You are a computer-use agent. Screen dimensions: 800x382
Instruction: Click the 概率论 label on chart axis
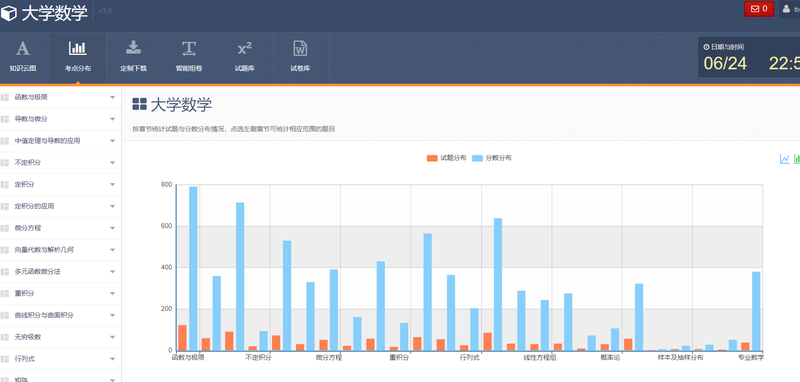[610, 358]
